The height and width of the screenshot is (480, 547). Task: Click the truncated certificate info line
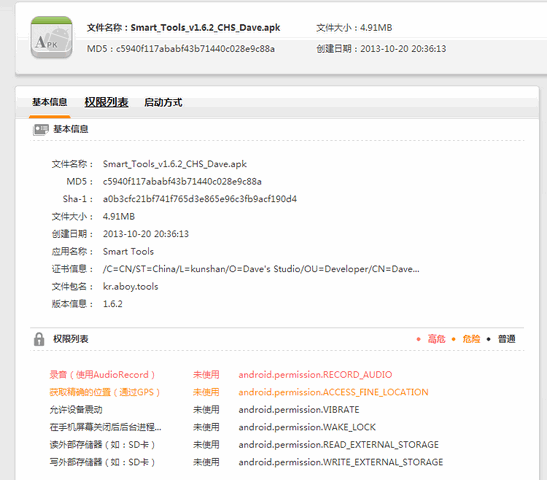[x=261, y=269]
